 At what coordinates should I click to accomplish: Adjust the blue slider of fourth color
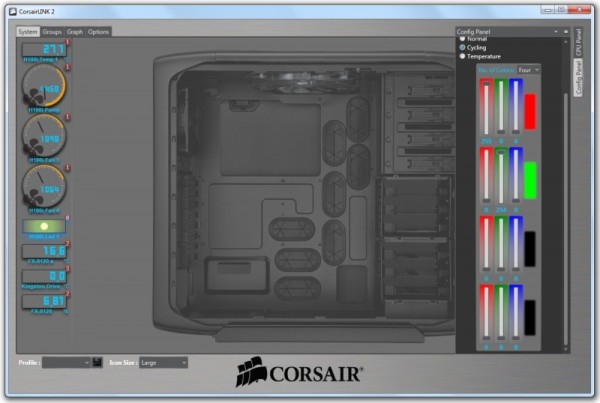515,314
